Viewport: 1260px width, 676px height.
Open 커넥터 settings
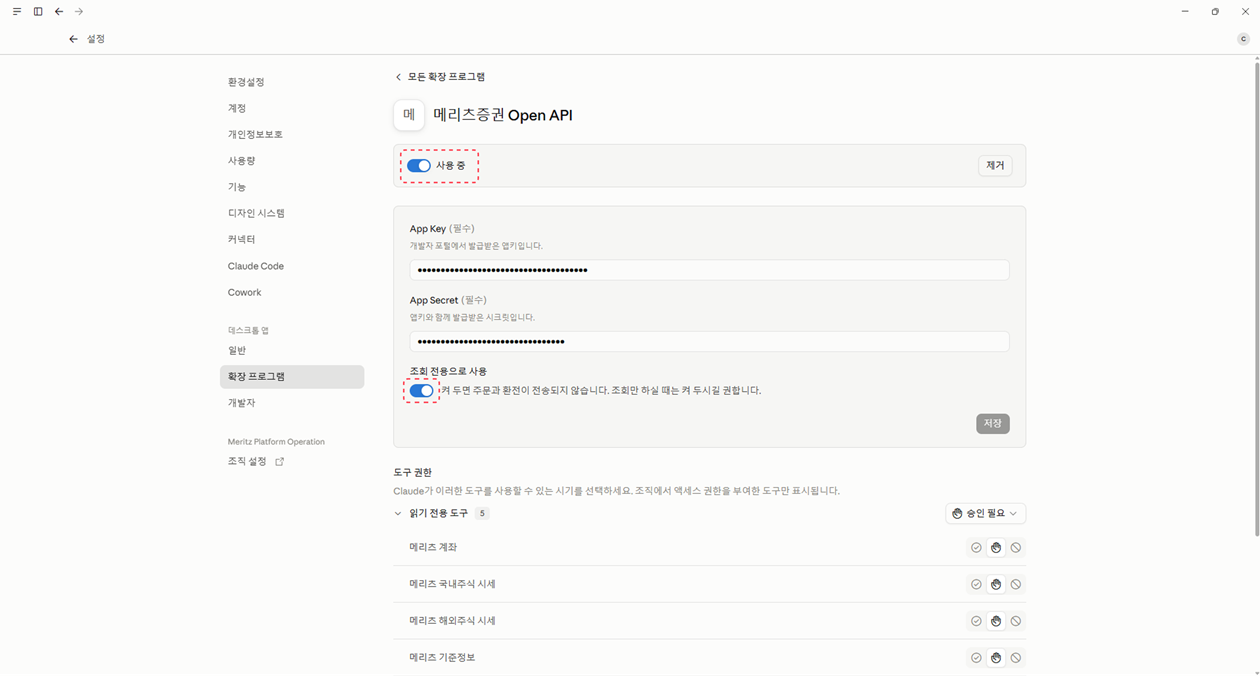(241, 240)
